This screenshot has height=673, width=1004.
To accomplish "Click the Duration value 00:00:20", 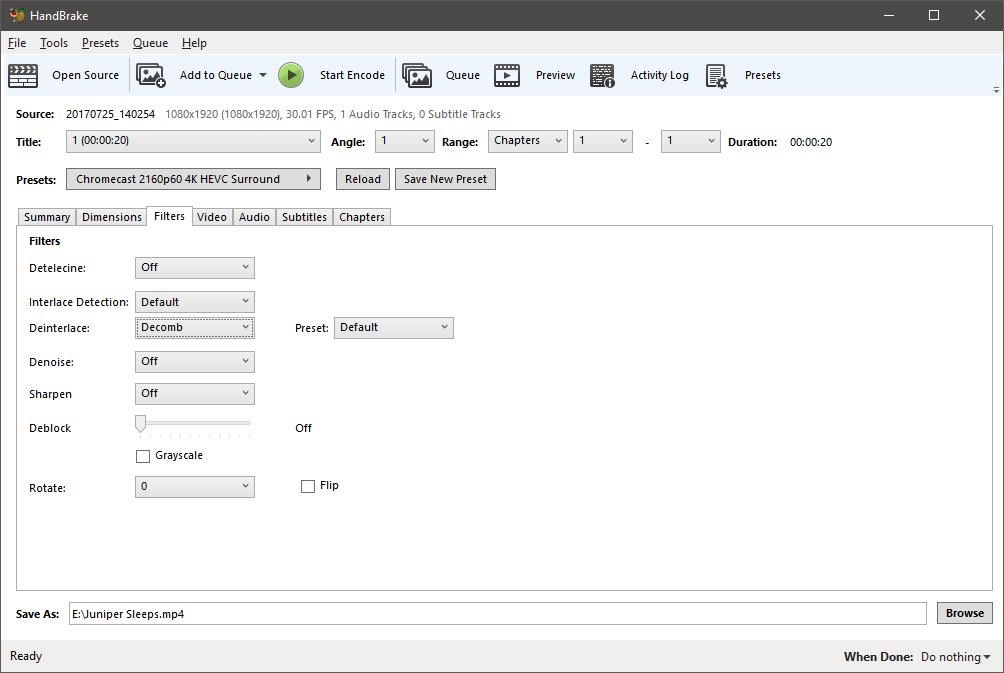I will click(811, 142).
